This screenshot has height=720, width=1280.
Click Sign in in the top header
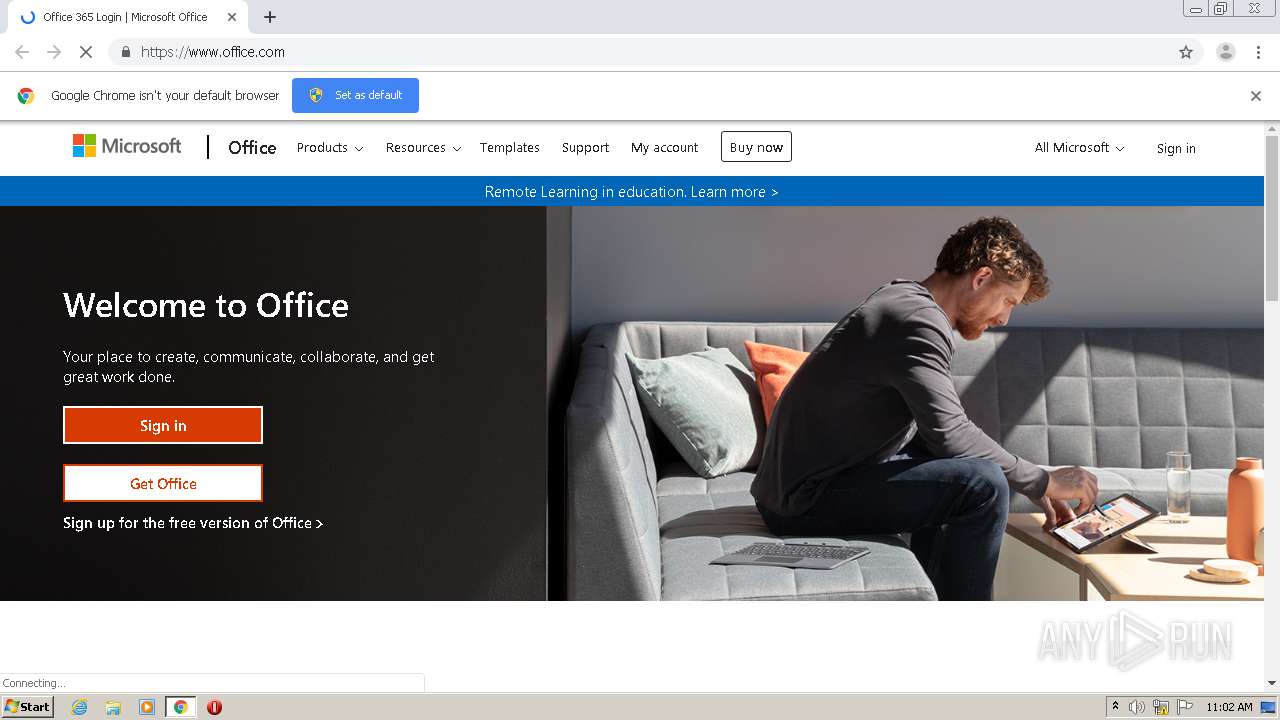[1176, 148]
